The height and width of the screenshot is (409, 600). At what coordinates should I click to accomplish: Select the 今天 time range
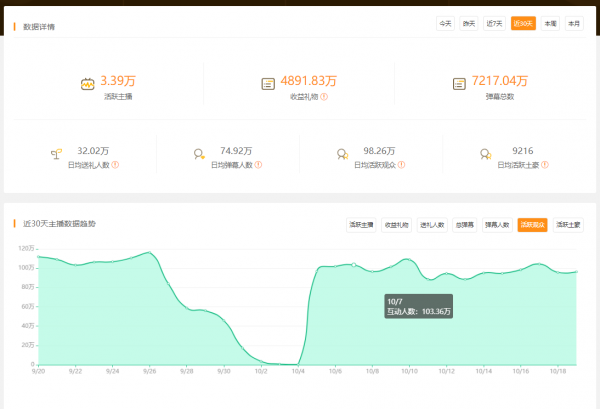(x=445, y=23)
